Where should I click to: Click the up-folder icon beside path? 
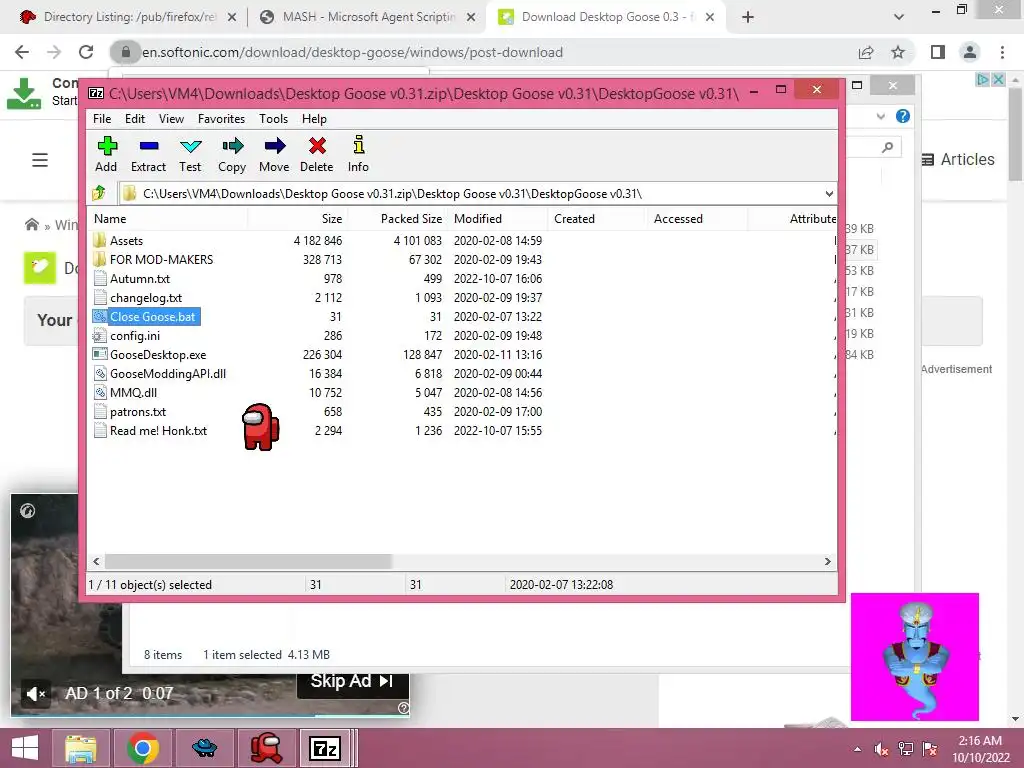tap(99, 193)
